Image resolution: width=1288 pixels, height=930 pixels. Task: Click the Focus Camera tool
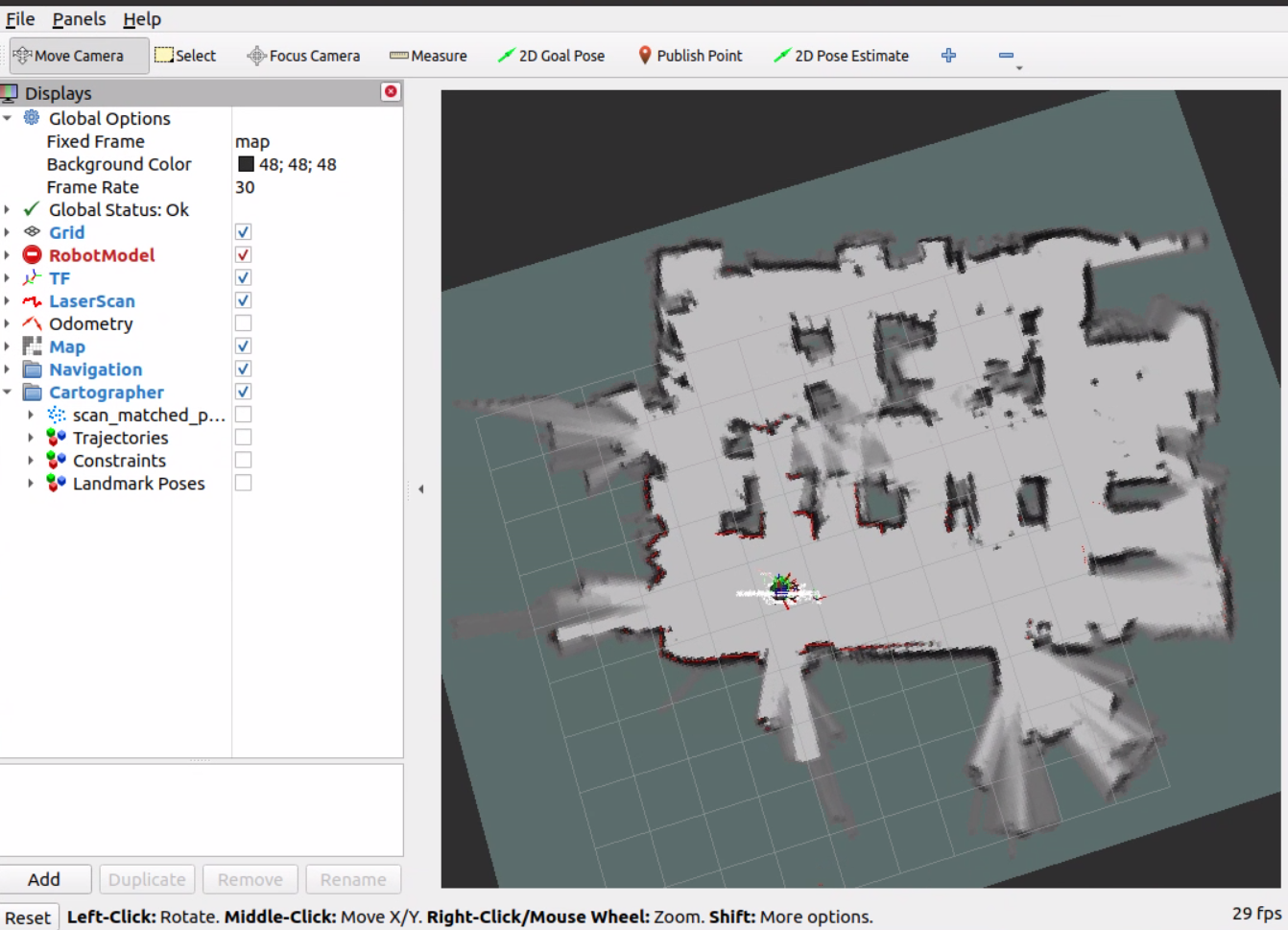click(x=303, y=55)
